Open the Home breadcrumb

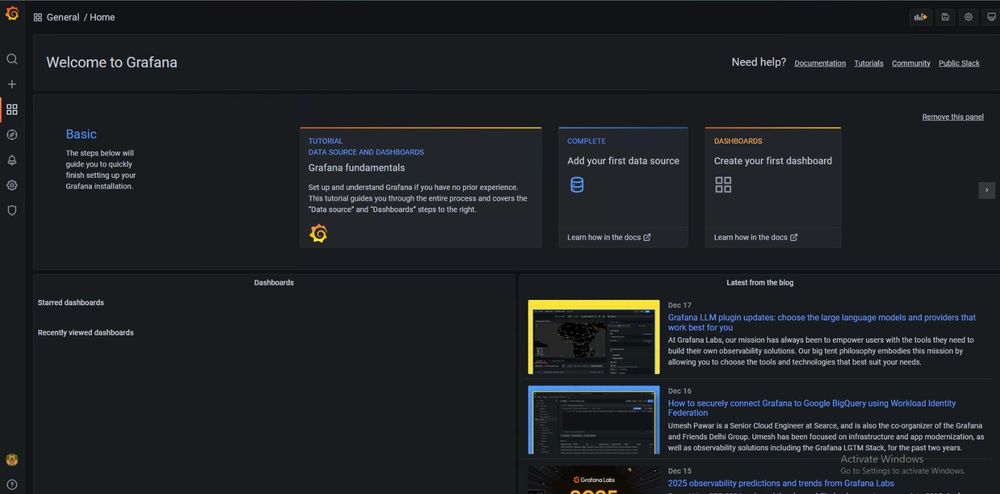click(102, 17)
